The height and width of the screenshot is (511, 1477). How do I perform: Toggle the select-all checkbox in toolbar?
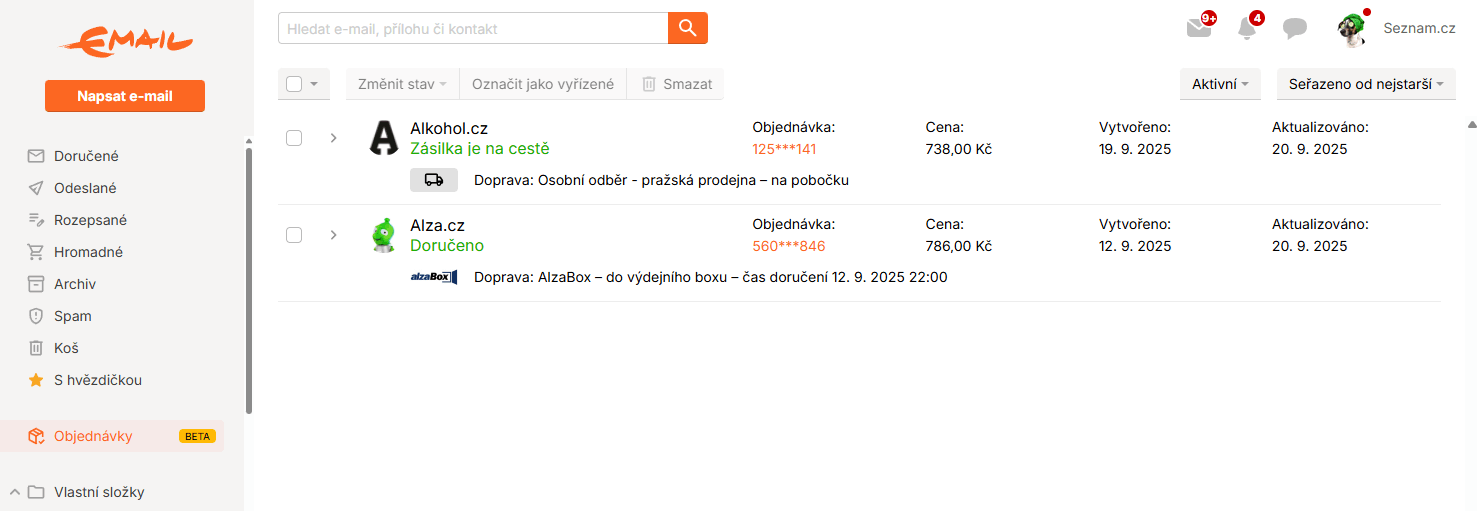(x=294, y=84)
